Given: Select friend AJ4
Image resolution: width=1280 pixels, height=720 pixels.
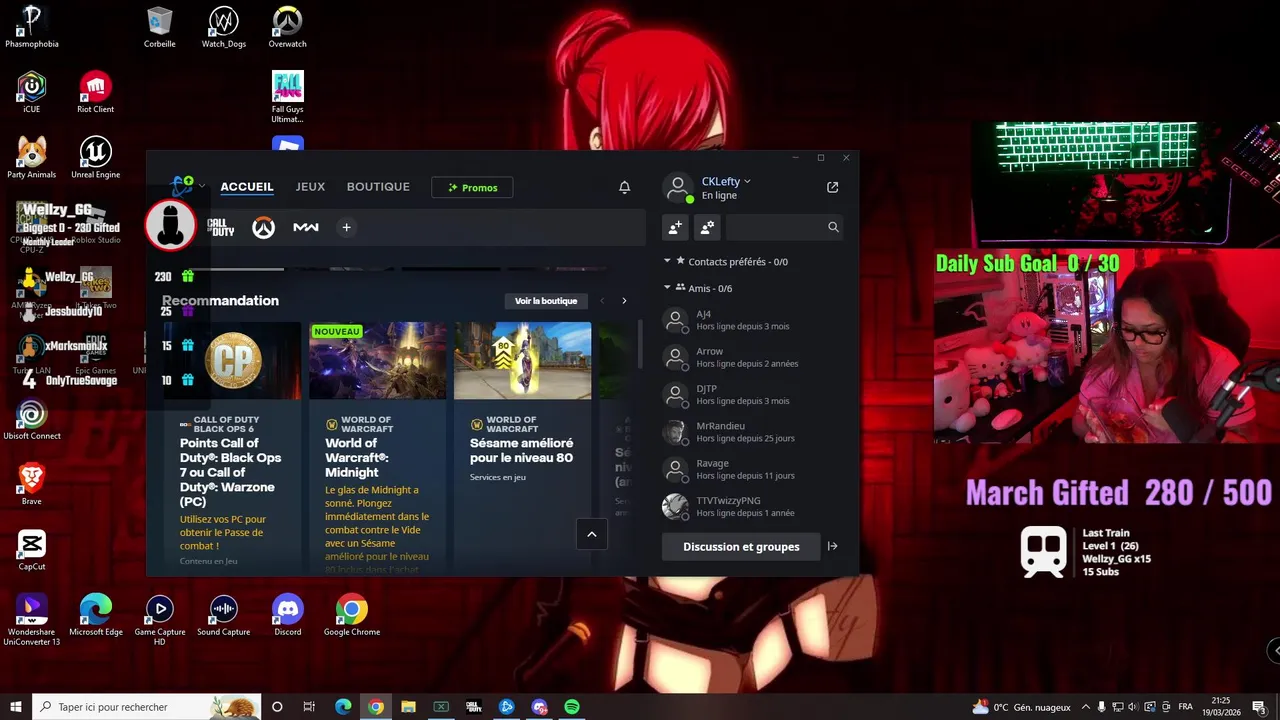Looking at the screenshot, I should [x=752, y=320].
